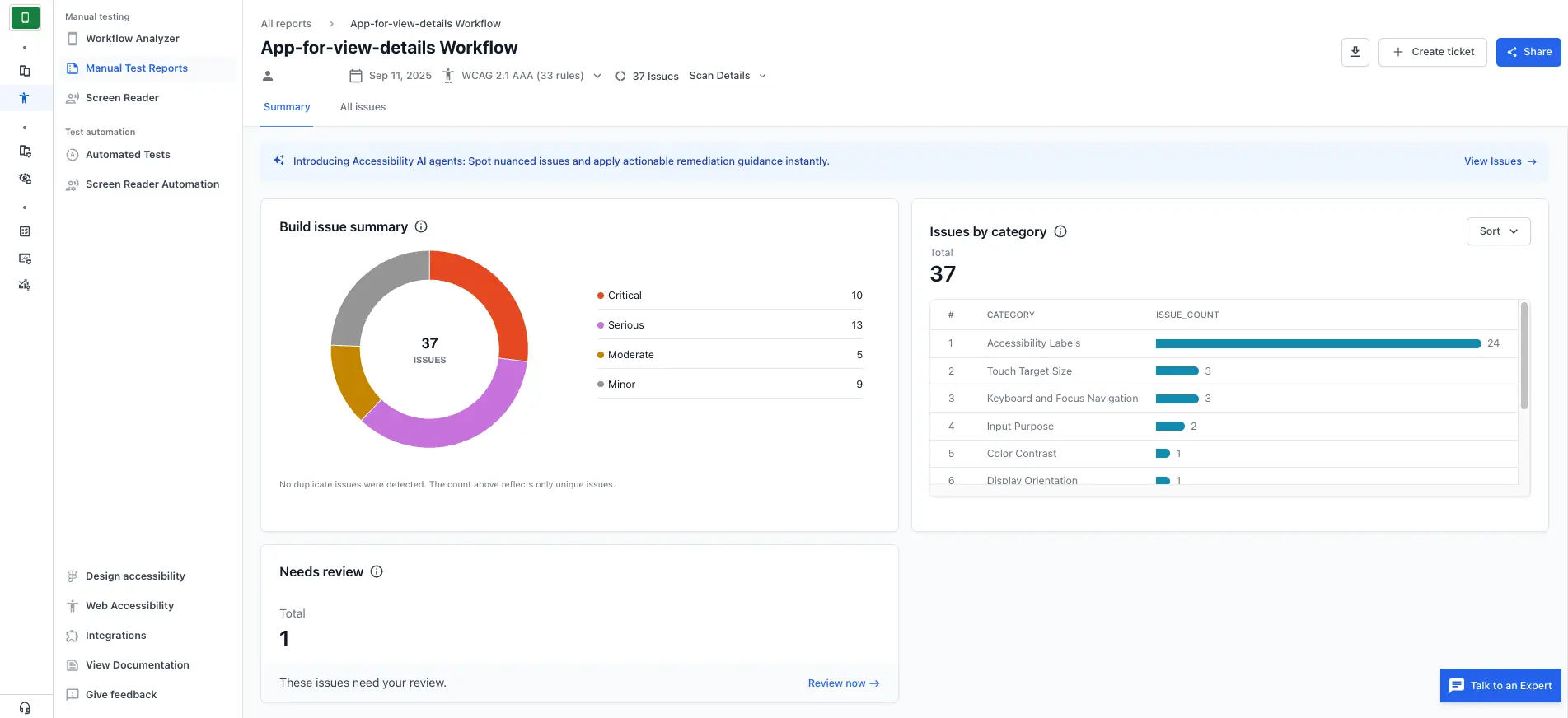
Task: Expand the Scan Details dropdown
Action: point(728,76)
